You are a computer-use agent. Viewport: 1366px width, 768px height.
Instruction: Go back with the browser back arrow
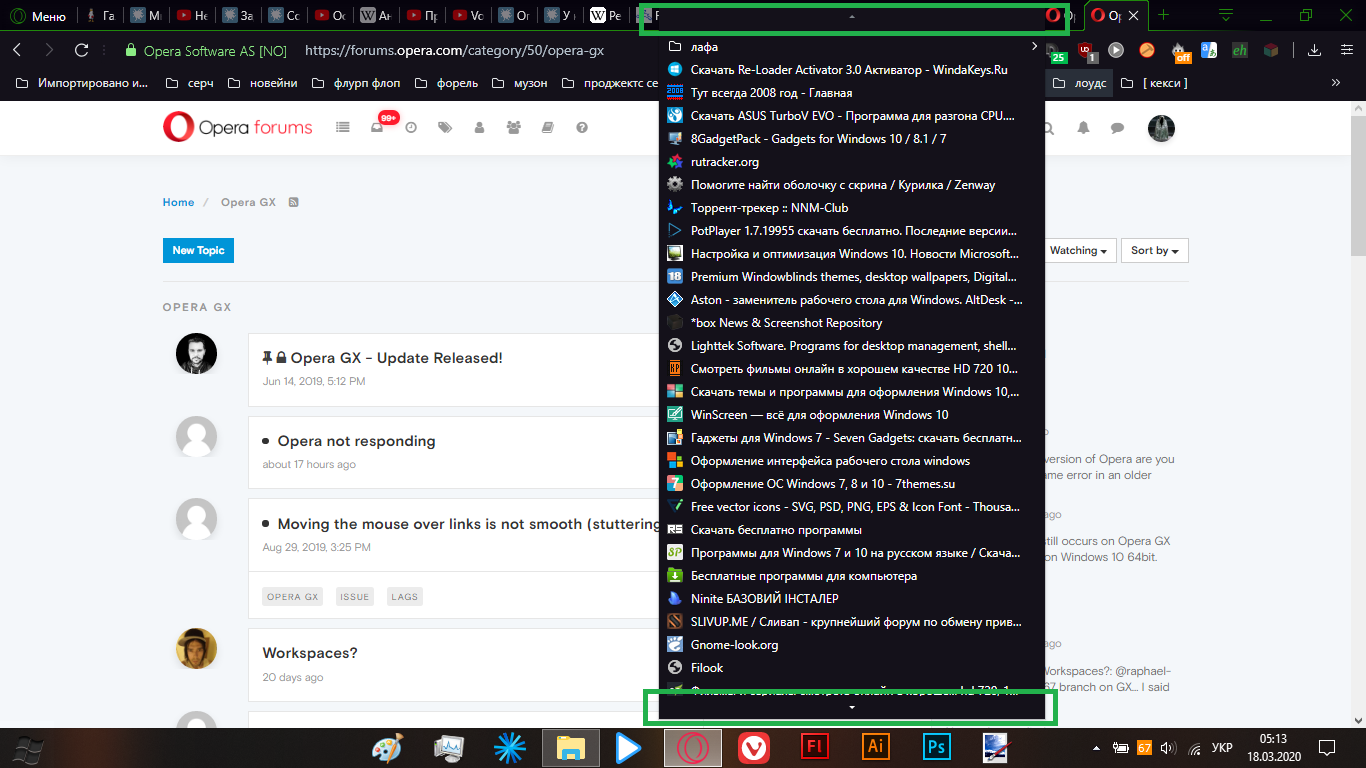click(x=17, y=50)
